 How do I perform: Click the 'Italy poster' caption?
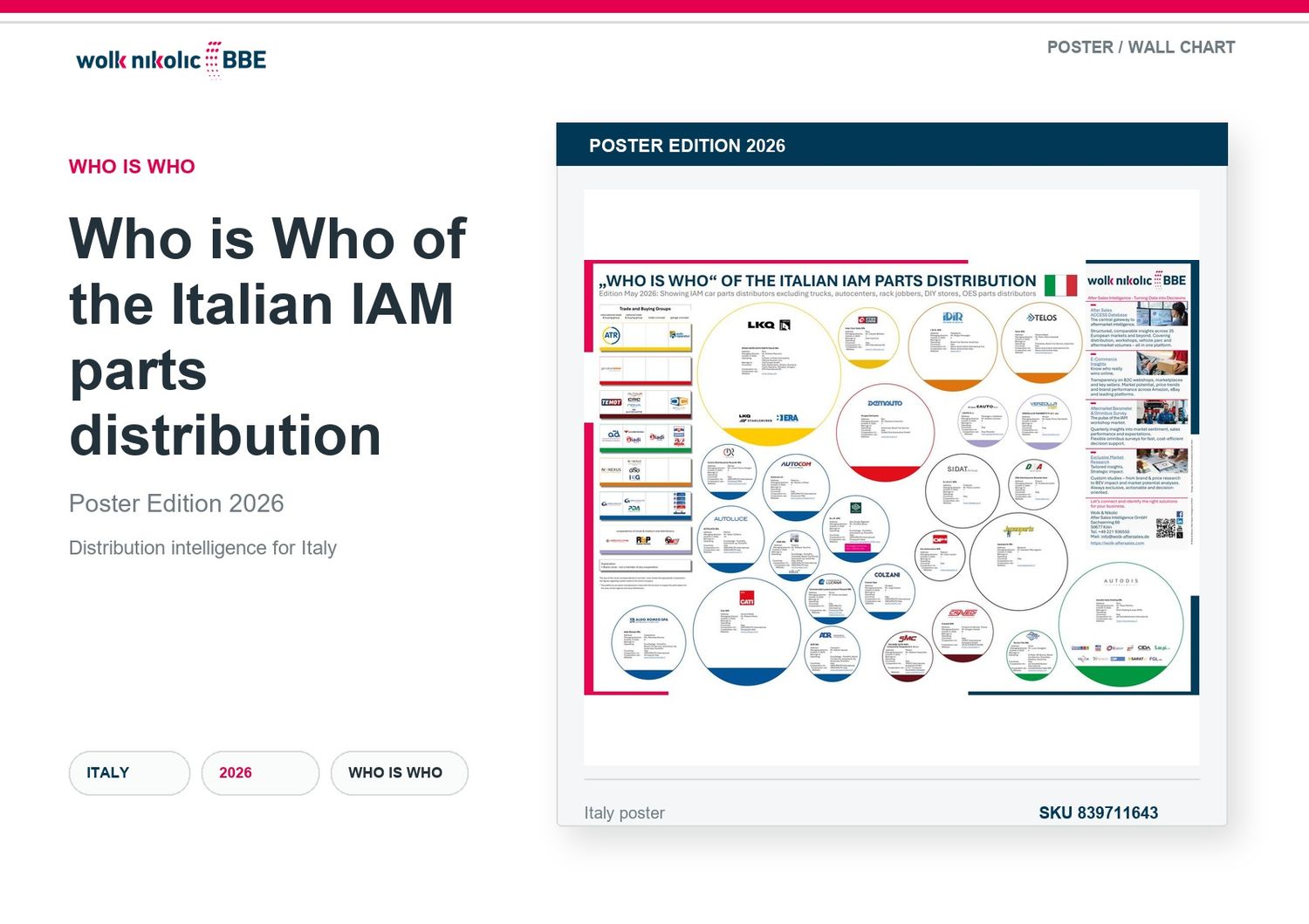tap(624, 813)
